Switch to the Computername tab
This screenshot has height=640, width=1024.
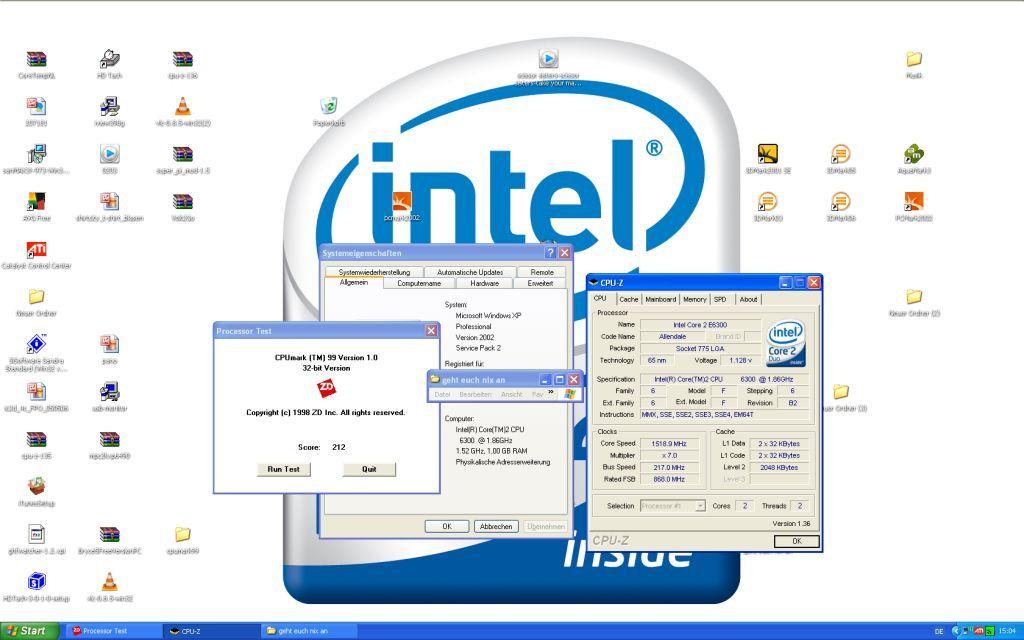pos(419,283)
